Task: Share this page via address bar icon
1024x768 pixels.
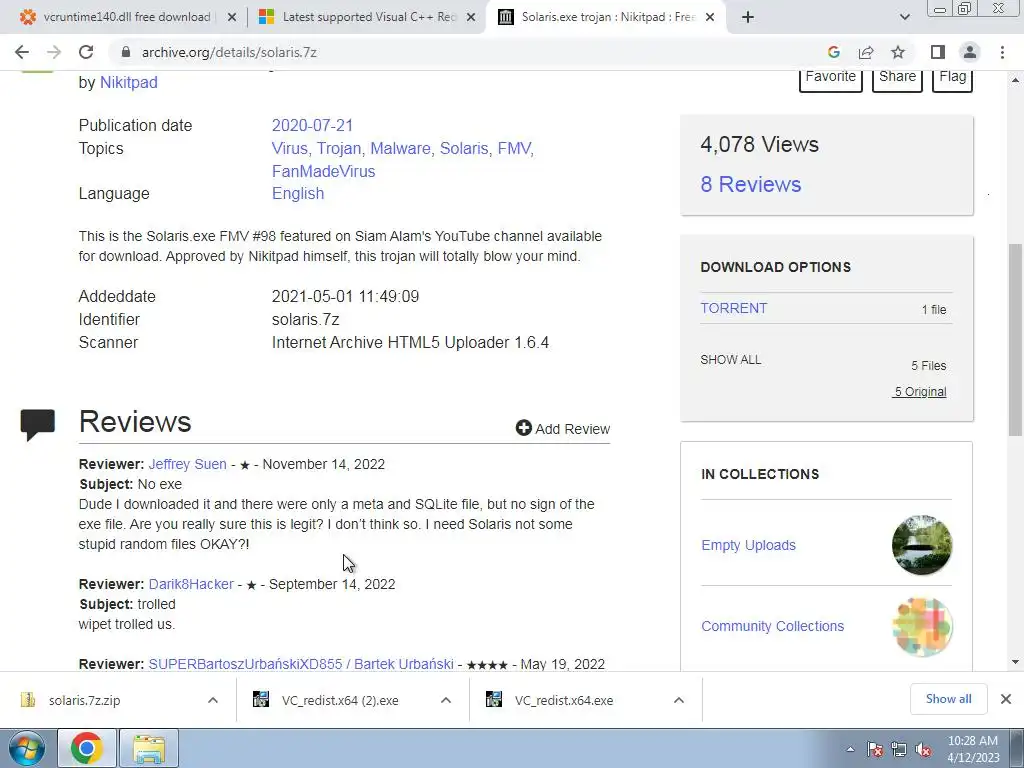Action: pyautogui.click(x=866, y=52)
